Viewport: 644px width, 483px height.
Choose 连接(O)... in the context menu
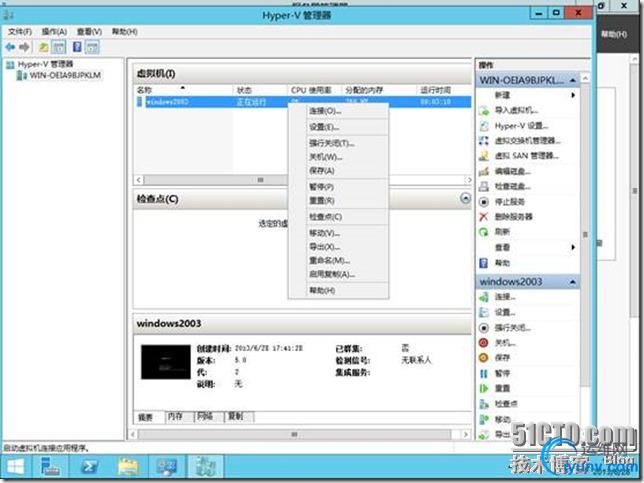[x=338, y=111]
